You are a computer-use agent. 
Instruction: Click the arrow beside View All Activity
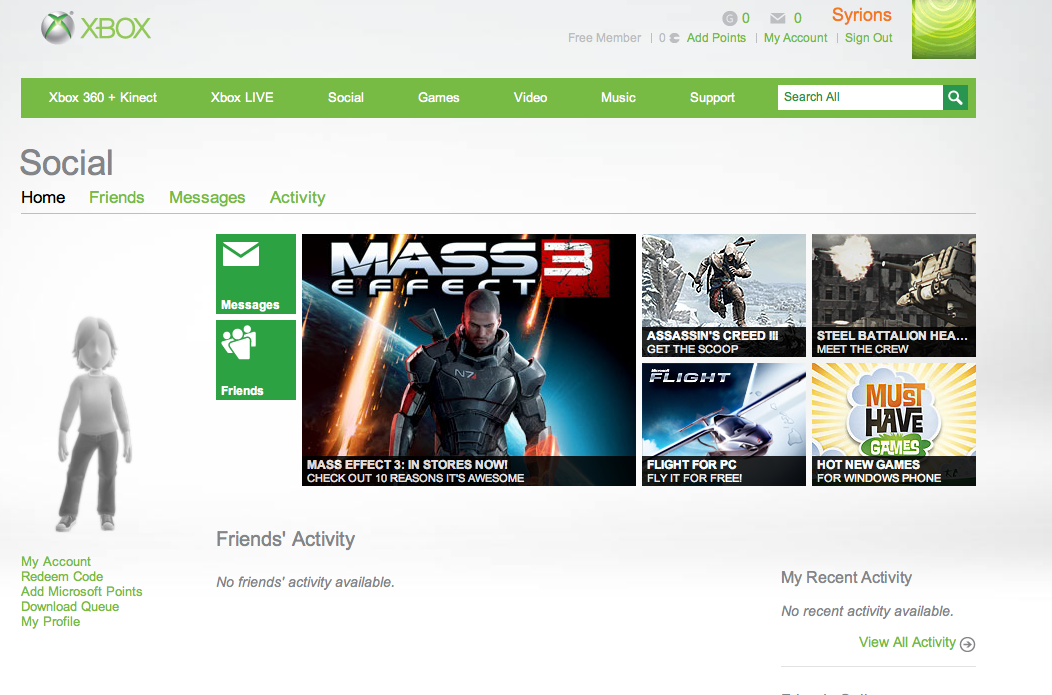(967, 644)
